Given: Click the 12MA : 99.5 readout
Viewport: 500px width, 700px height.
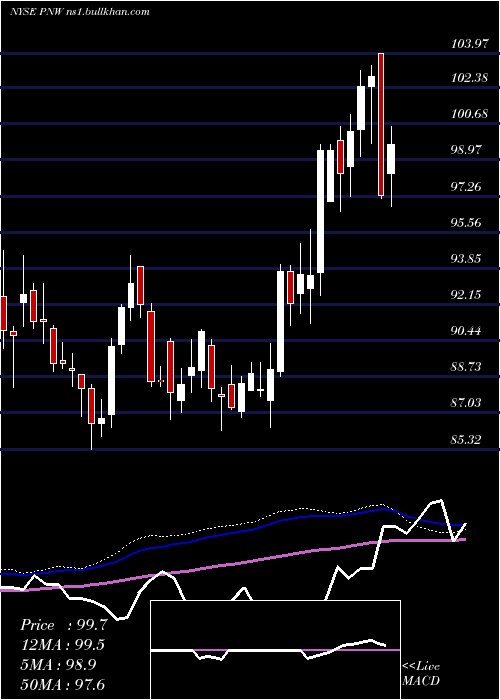Looking at the screenshot, I should (x=65, y=645).
